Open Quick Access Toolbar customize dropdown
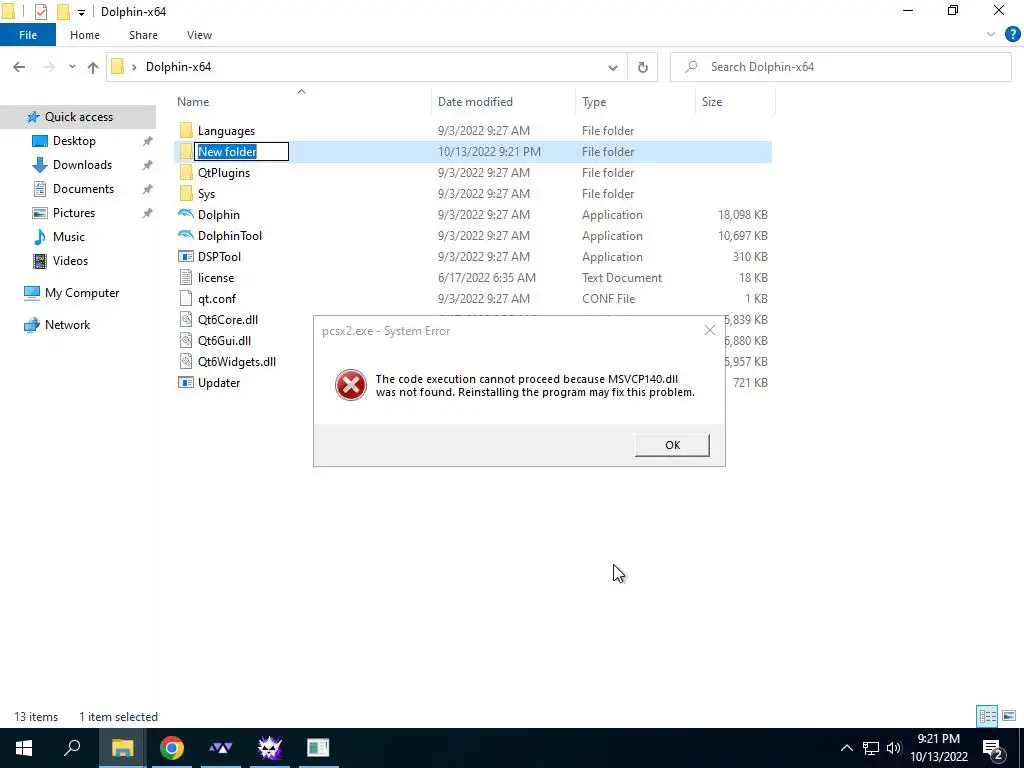Viewport: 1024px width, 768px height. (81, 12)
